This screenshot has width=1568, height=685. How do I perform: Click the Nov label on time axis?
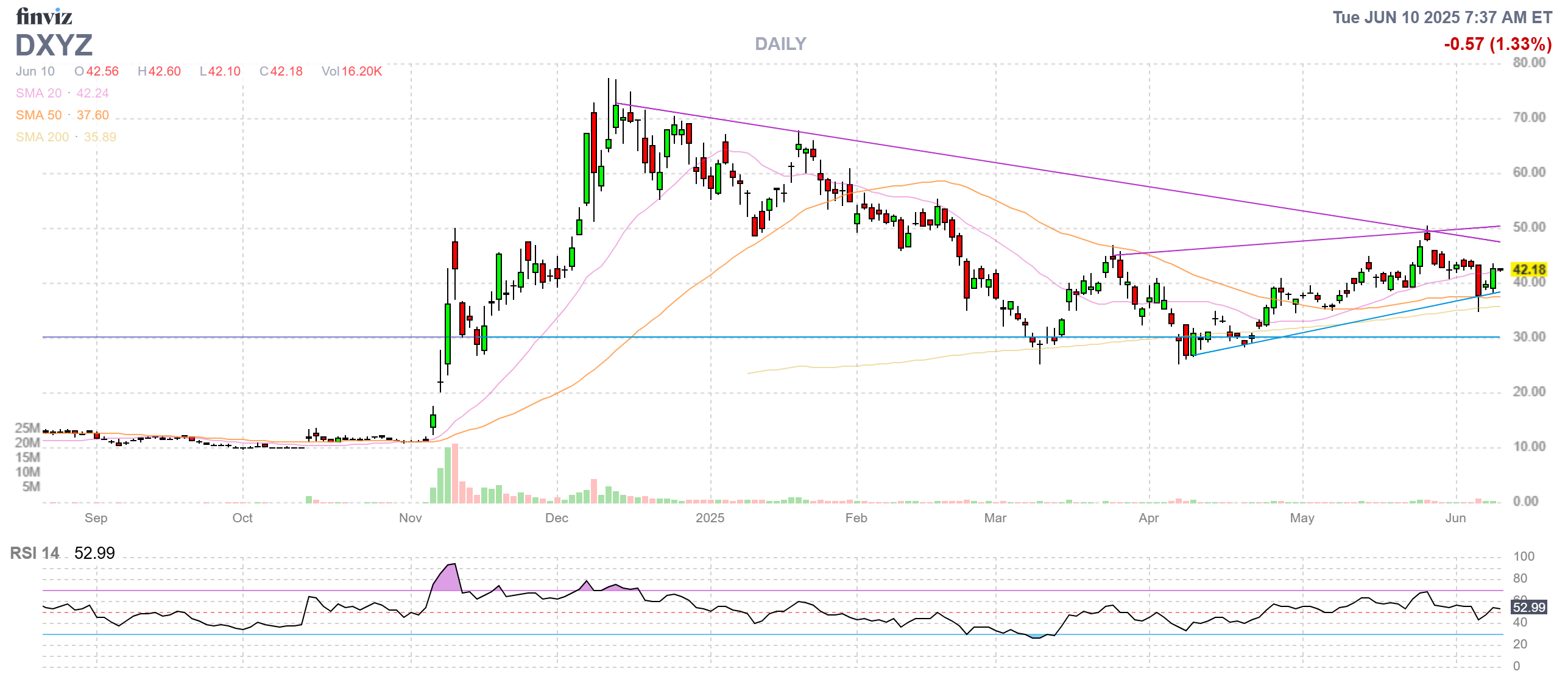410,518
